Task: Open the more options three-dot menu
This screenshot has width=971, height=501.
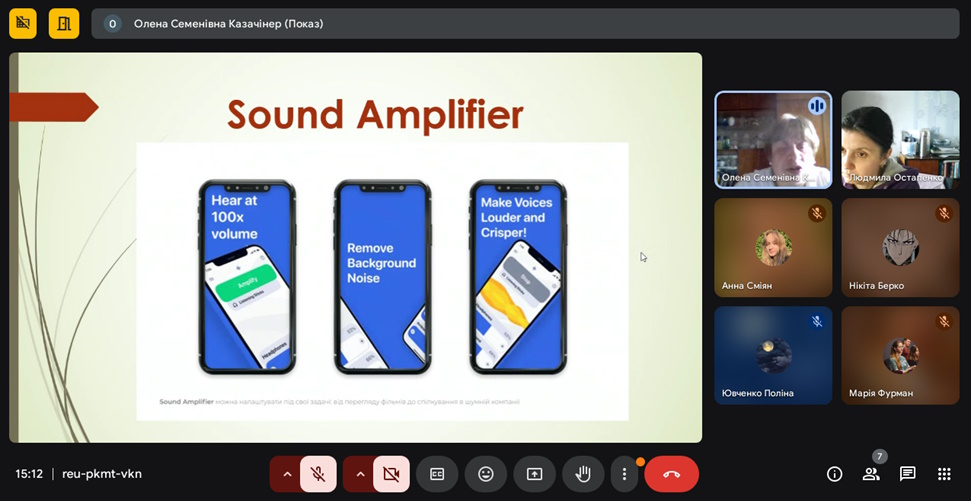Action: coord(624,474)
